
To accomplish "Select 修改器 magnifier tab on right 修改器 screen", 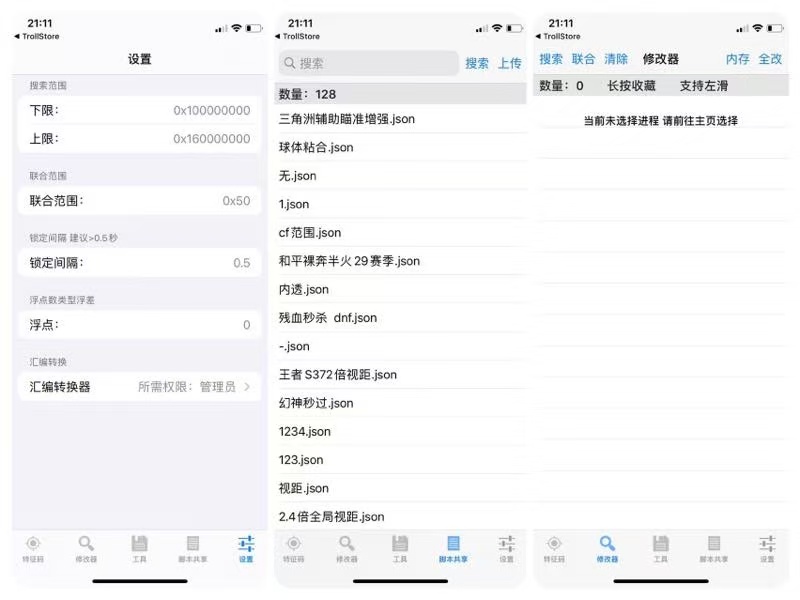I will 607,548.
